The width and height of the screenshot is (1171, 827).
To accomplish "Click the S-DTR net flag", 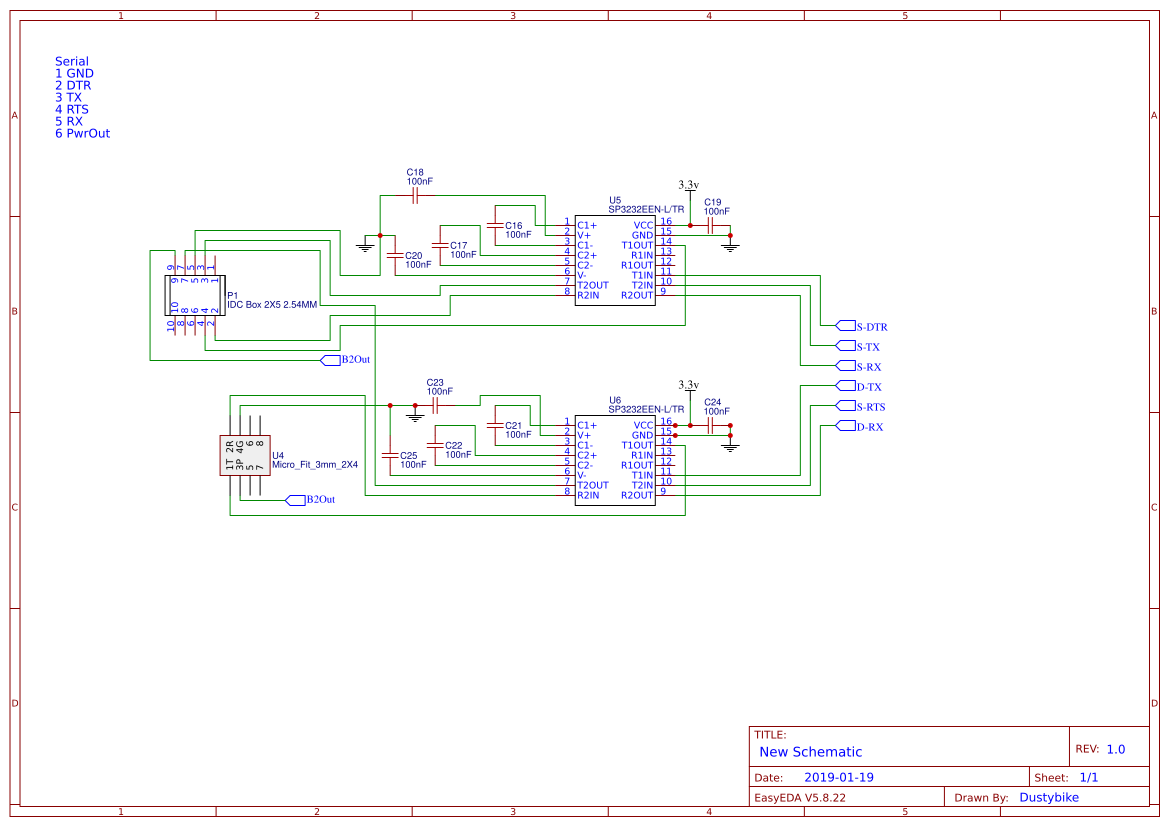I will click(848, 325).
